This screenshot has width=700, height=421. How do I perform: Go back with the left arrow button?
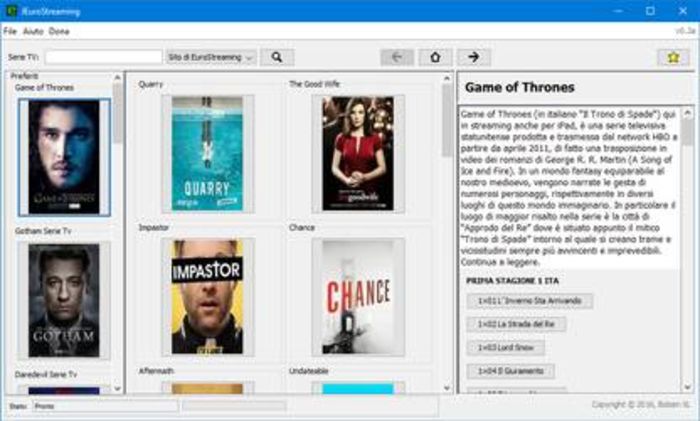click(397, 57)
